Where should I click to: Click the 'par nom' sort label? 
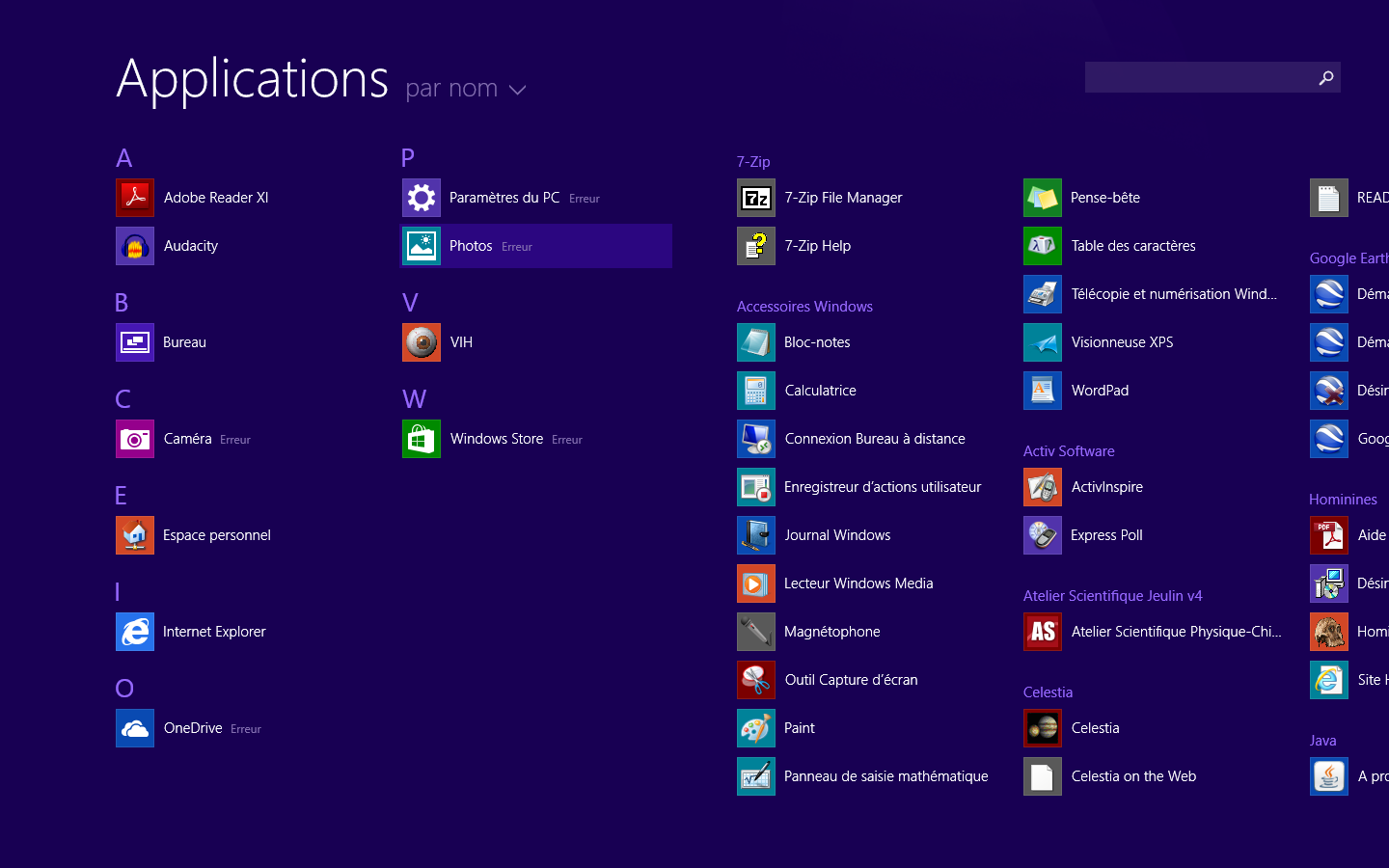[x=451, y=88]
